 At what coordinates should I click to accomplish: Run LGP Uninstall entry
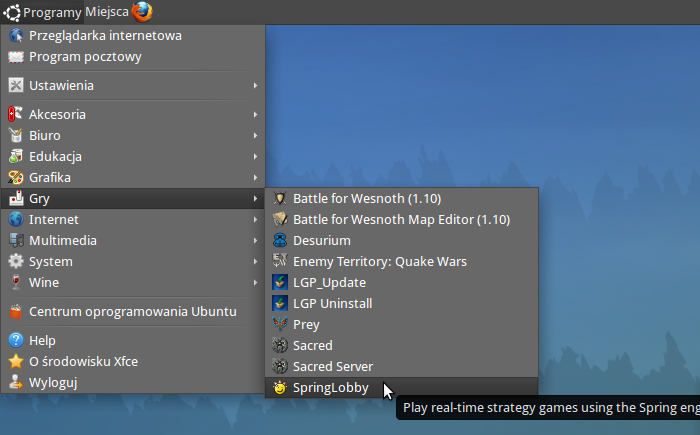402,303
